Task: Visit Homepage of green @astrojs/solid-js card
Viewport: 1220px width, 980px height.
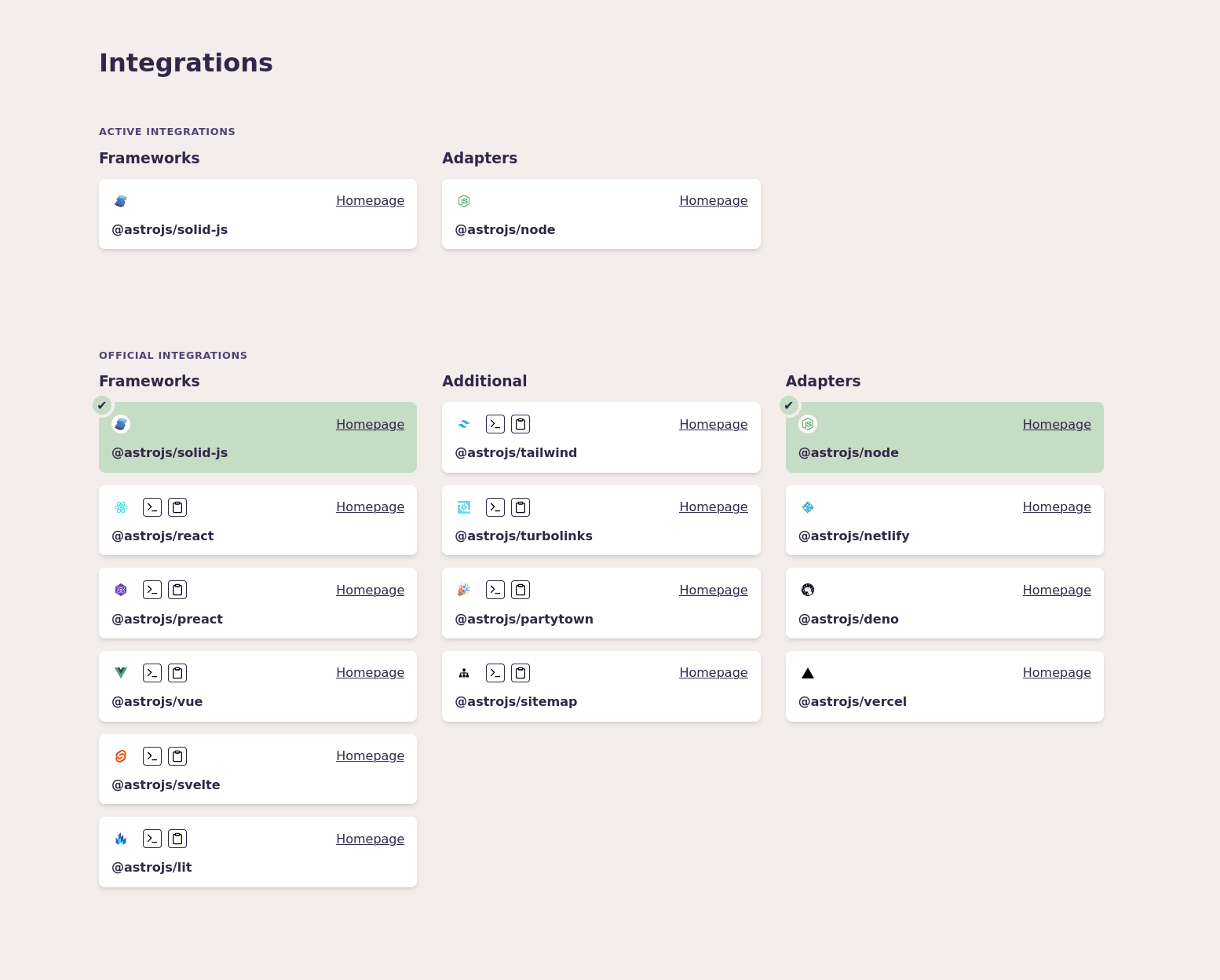Action: pyautogui.click(x=370, y=424)
